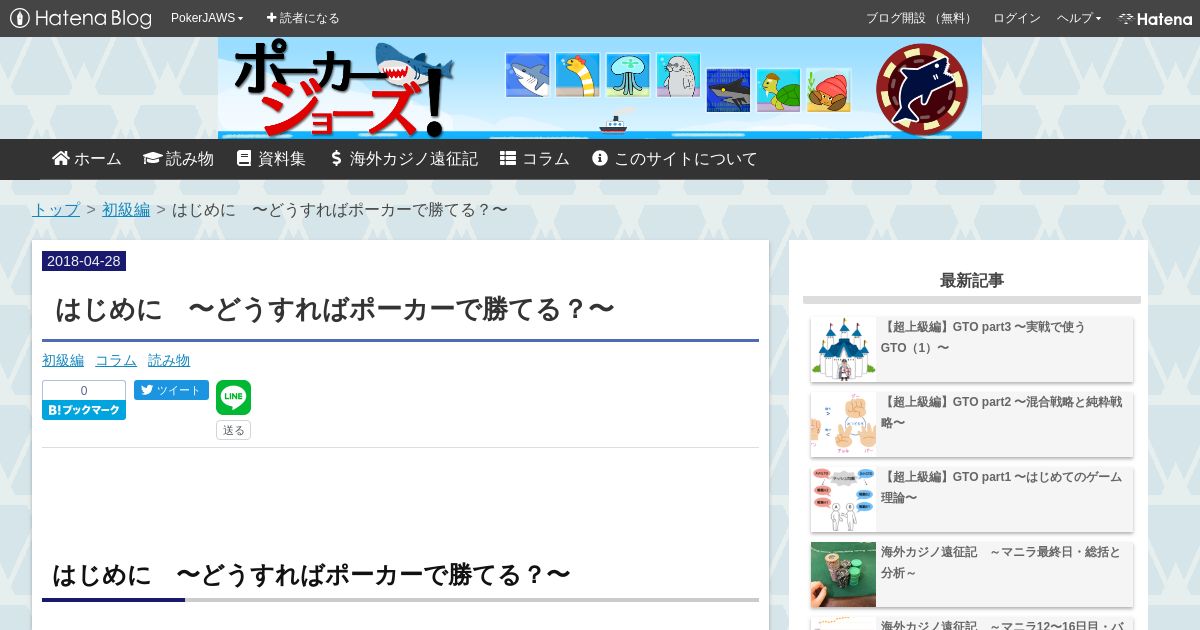This screenshot has width=1200, height=630.
Task: Open マニラ12〜16日目 article link
Action: coord(1001,624)
